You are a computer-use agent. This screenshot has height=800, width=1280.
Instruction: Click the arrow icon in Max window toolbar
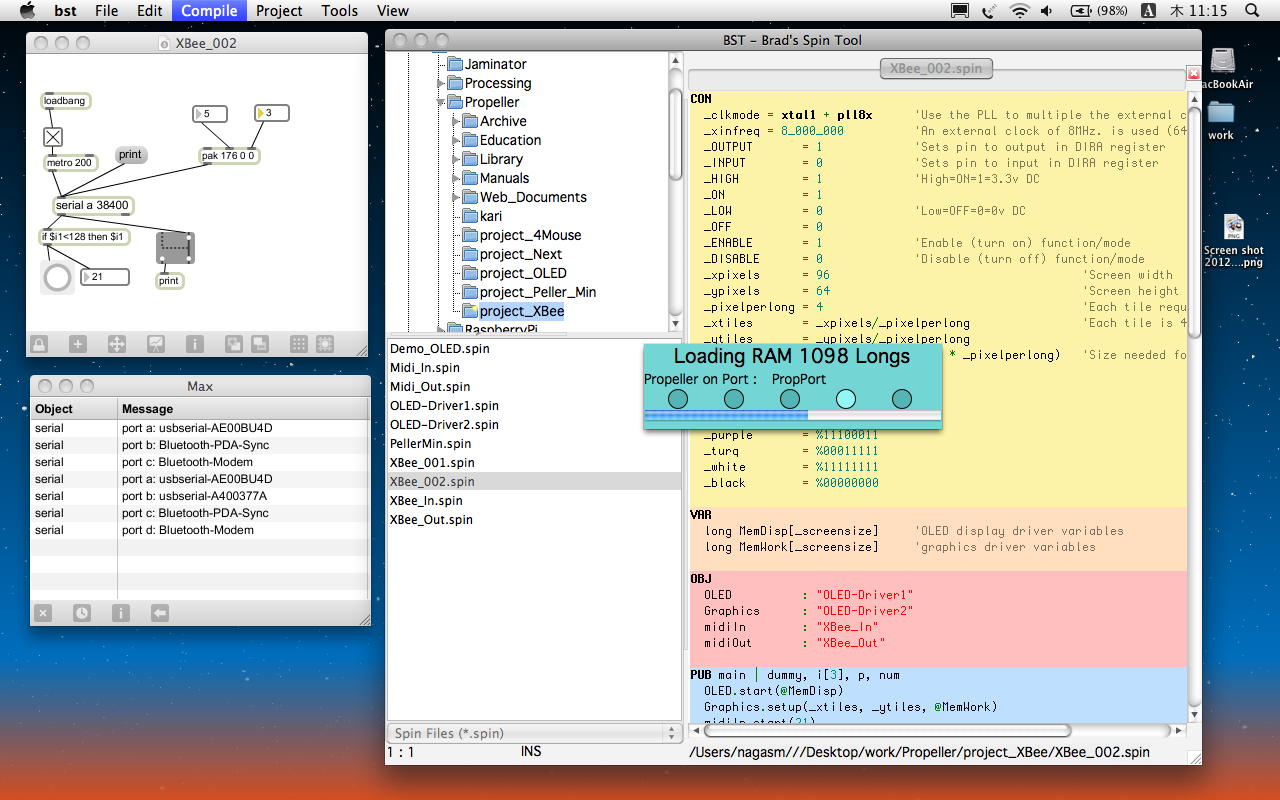(x=160, y=613)
